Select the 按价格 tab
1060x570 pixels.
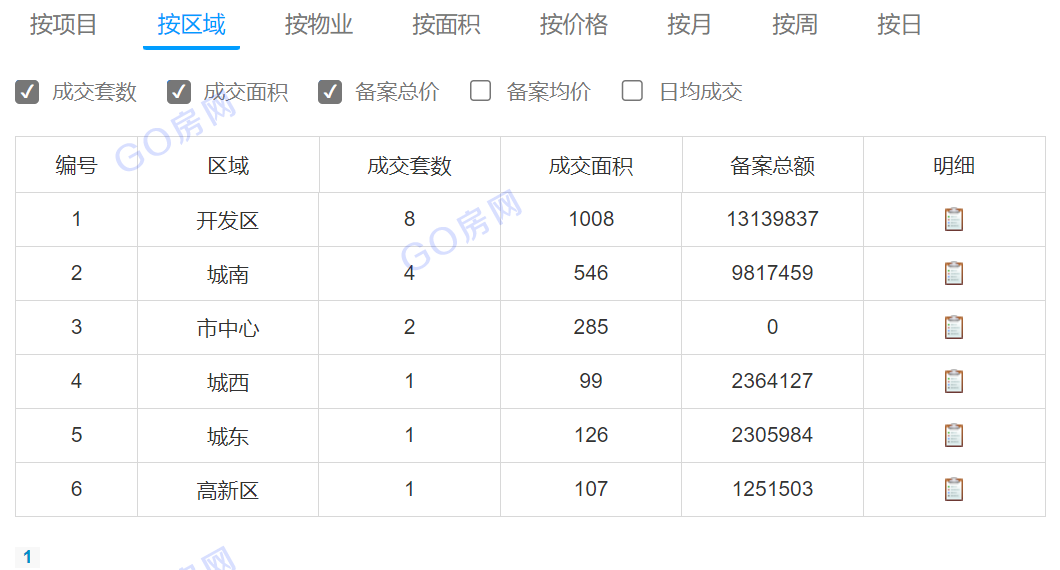click(574, 25)
